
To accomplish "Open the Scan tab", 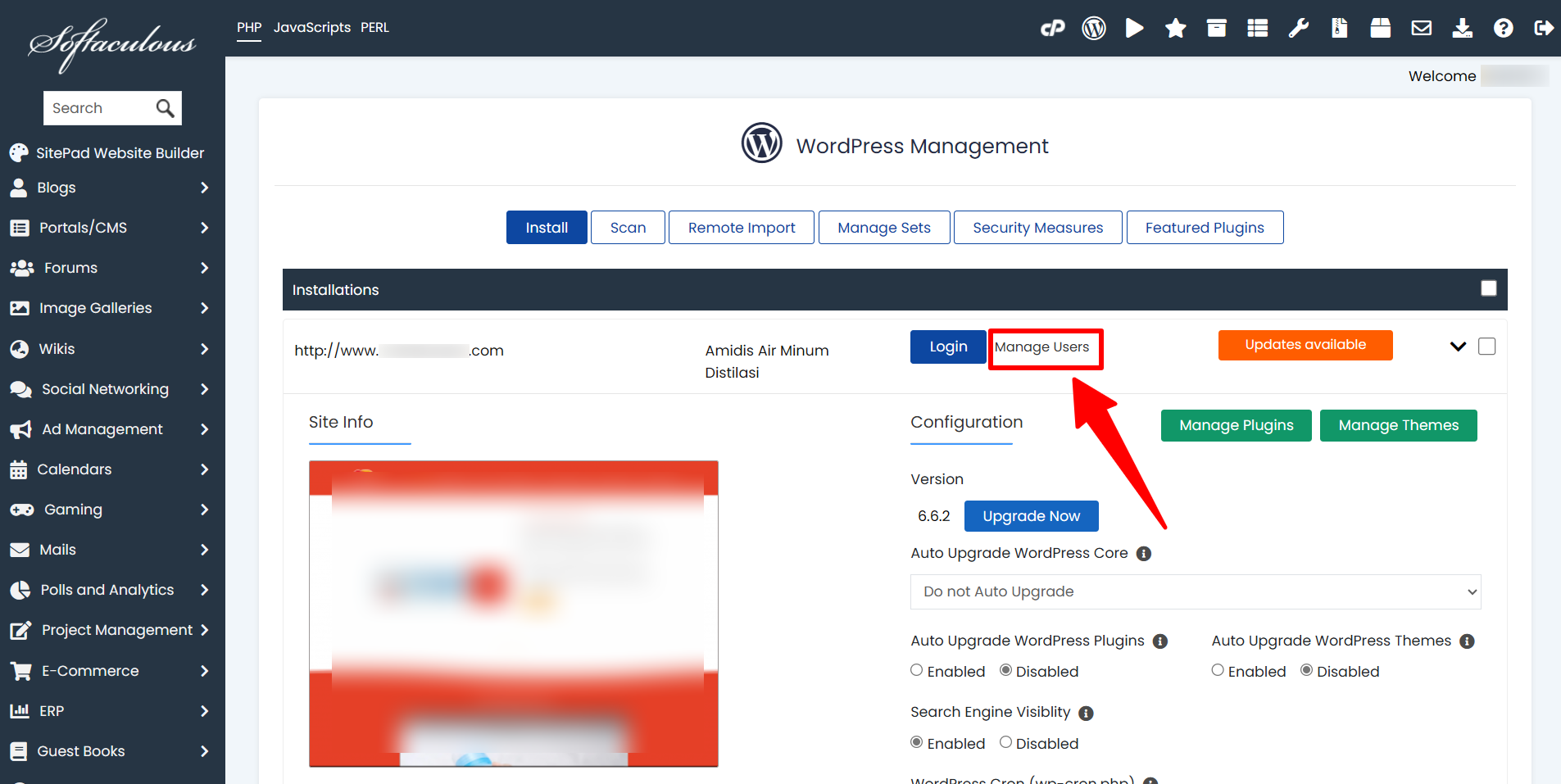I will click(628, 228).
